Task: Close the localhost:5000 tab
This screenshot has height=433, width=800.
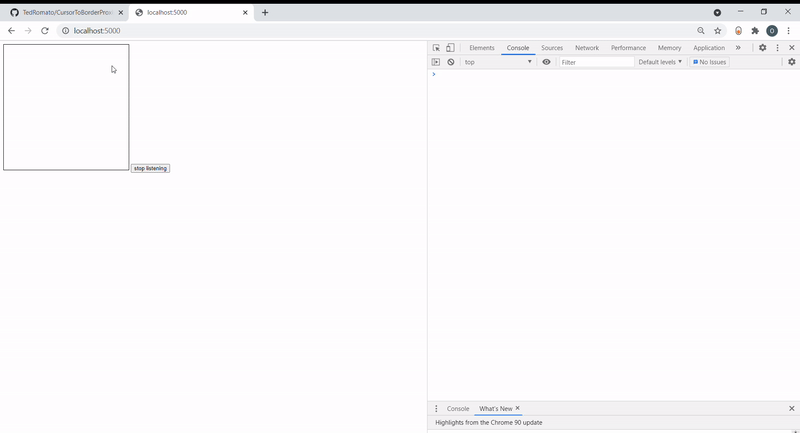Action: 245,13
